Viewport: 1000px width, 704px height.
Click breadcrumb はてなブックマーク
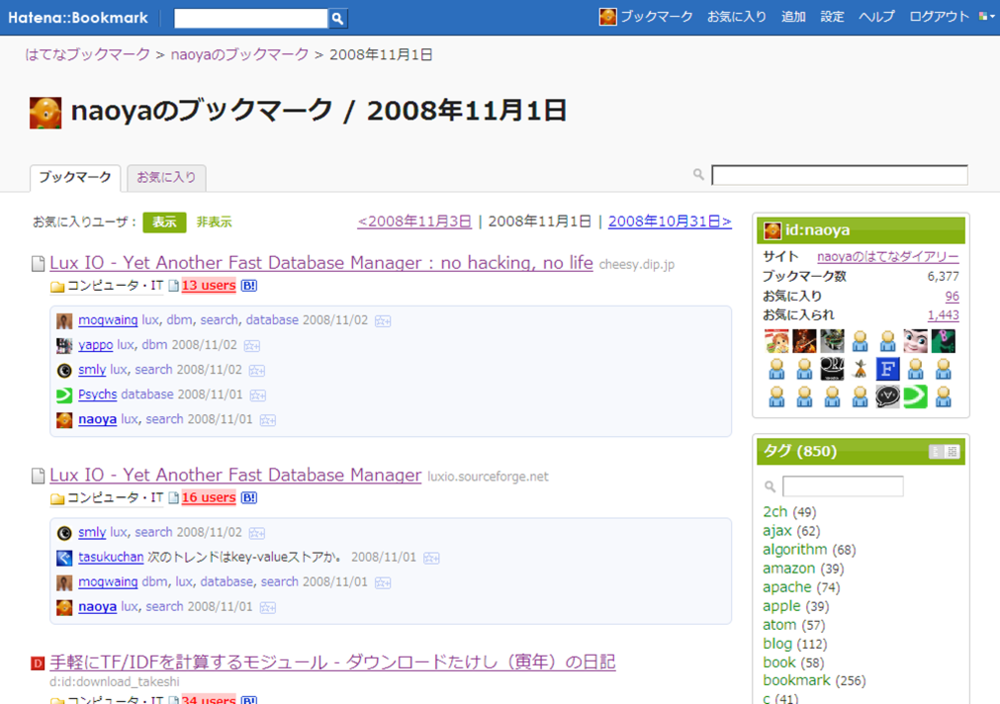87,55
